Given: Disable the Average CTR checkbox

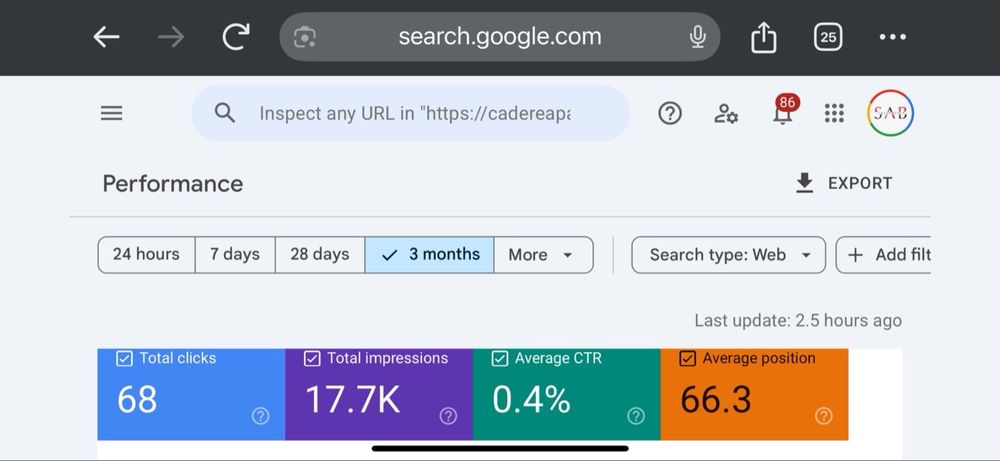Looking at the screenshot, I should (x=500, y=359).
